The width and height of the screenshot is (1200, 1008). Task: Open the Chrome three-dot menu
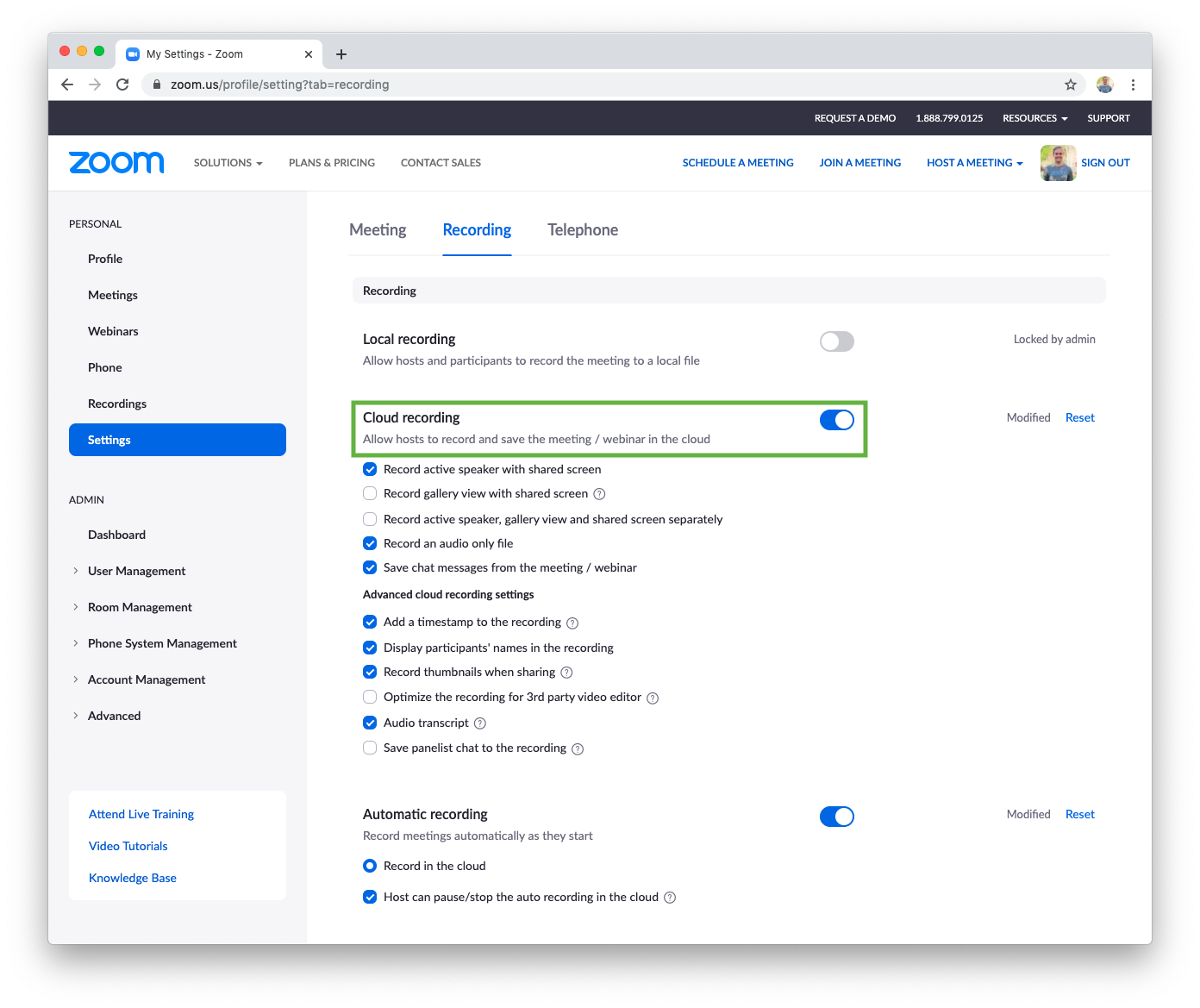click(1133, 85)
